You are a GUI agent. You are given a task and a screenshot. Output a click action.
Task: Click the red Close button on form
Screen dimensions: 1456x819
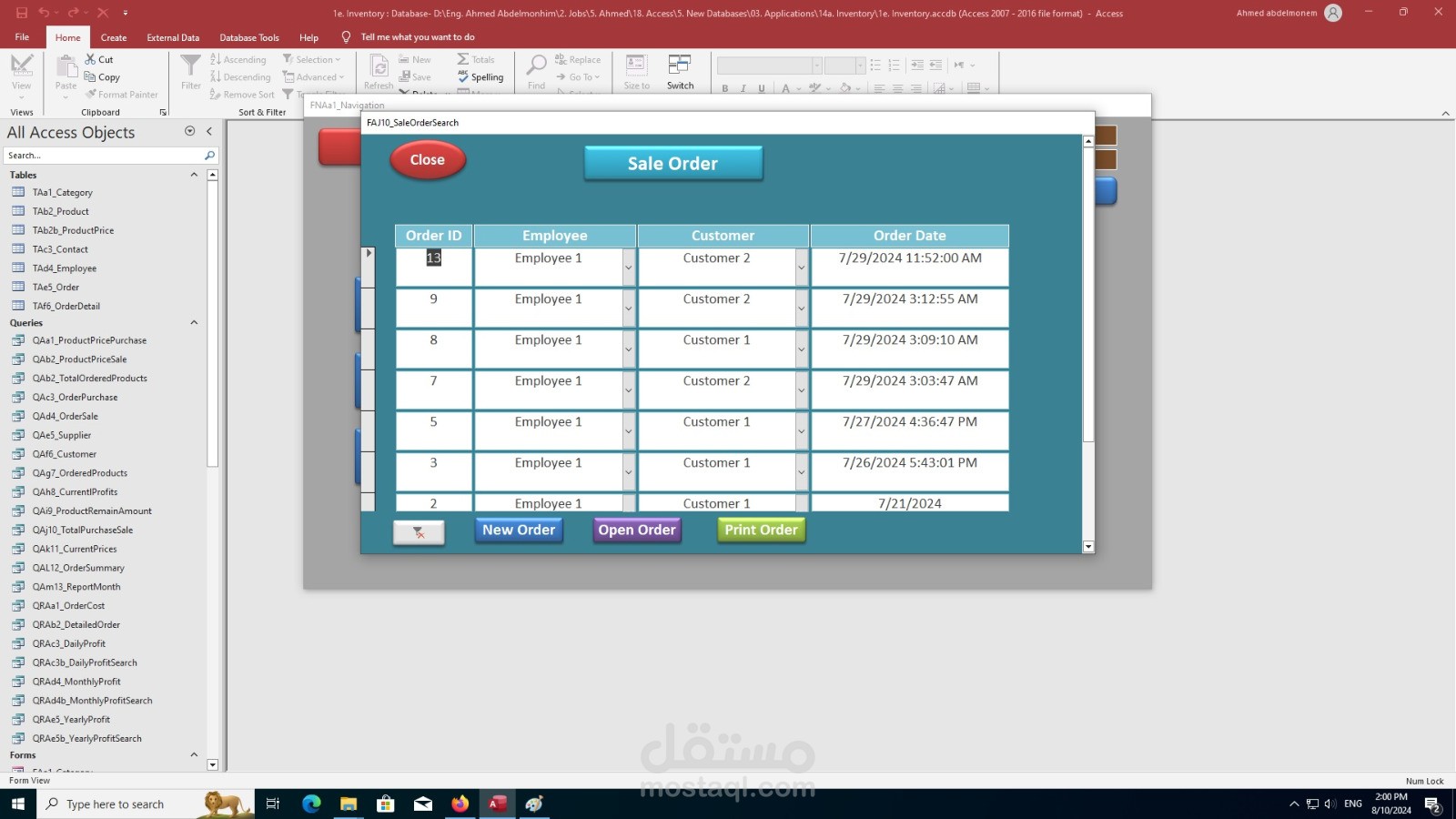click(x=428, y=160)
